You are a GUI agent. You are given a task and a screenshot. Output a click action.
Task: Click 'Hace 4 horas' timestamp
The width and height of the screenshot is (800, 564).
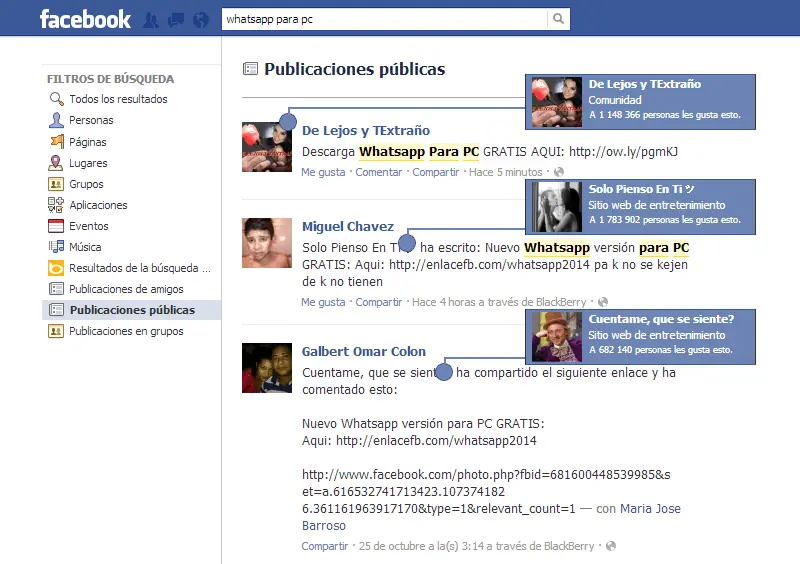pos(443,302)
